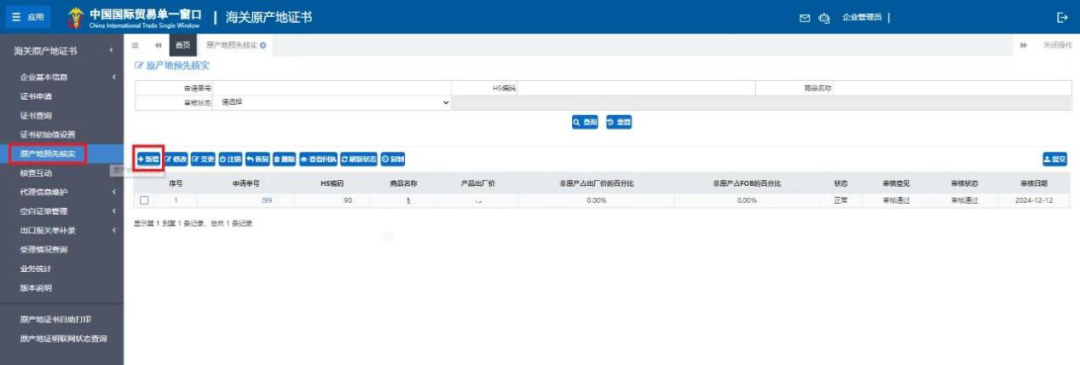
Task: Open the mail envelope icon in header
Action: 804,18
